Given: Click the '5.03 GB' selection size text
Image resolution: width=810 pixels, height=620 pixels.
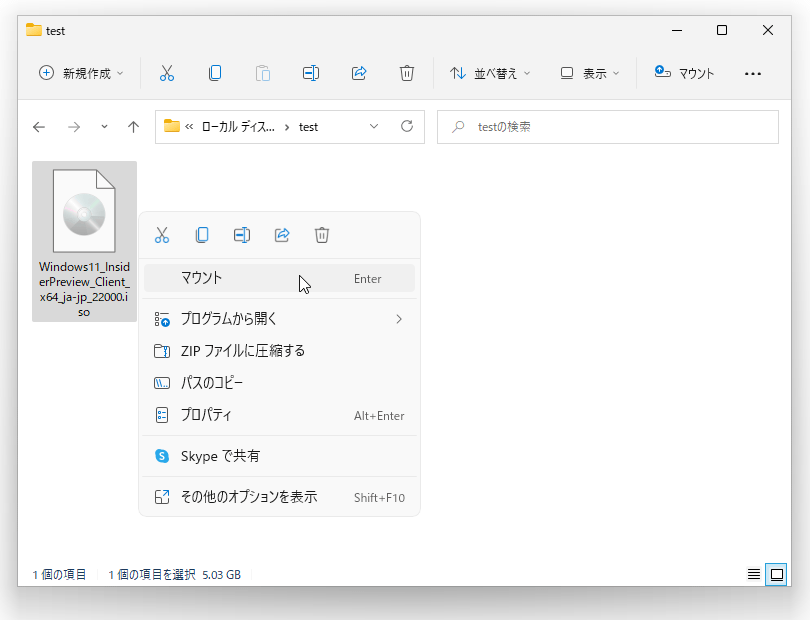Looking at the screenshot, I should 222,575.
